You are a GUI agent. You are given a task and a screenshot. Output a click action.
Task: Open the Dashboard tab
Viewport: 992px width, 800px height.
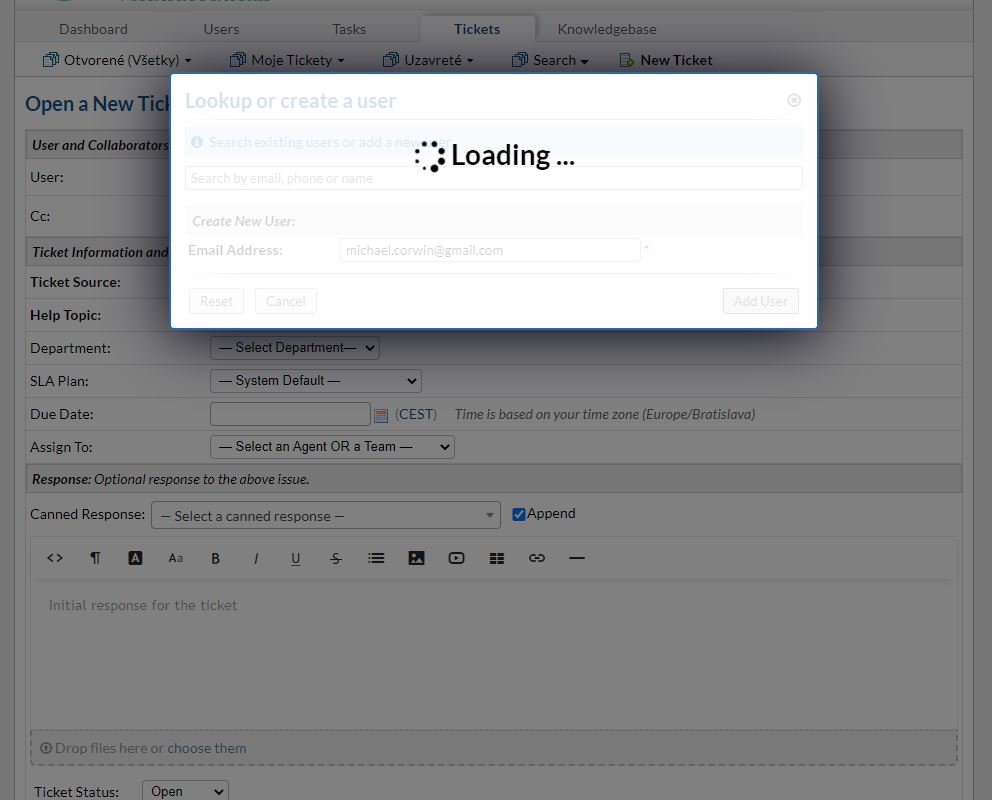[x=93, y=29]
